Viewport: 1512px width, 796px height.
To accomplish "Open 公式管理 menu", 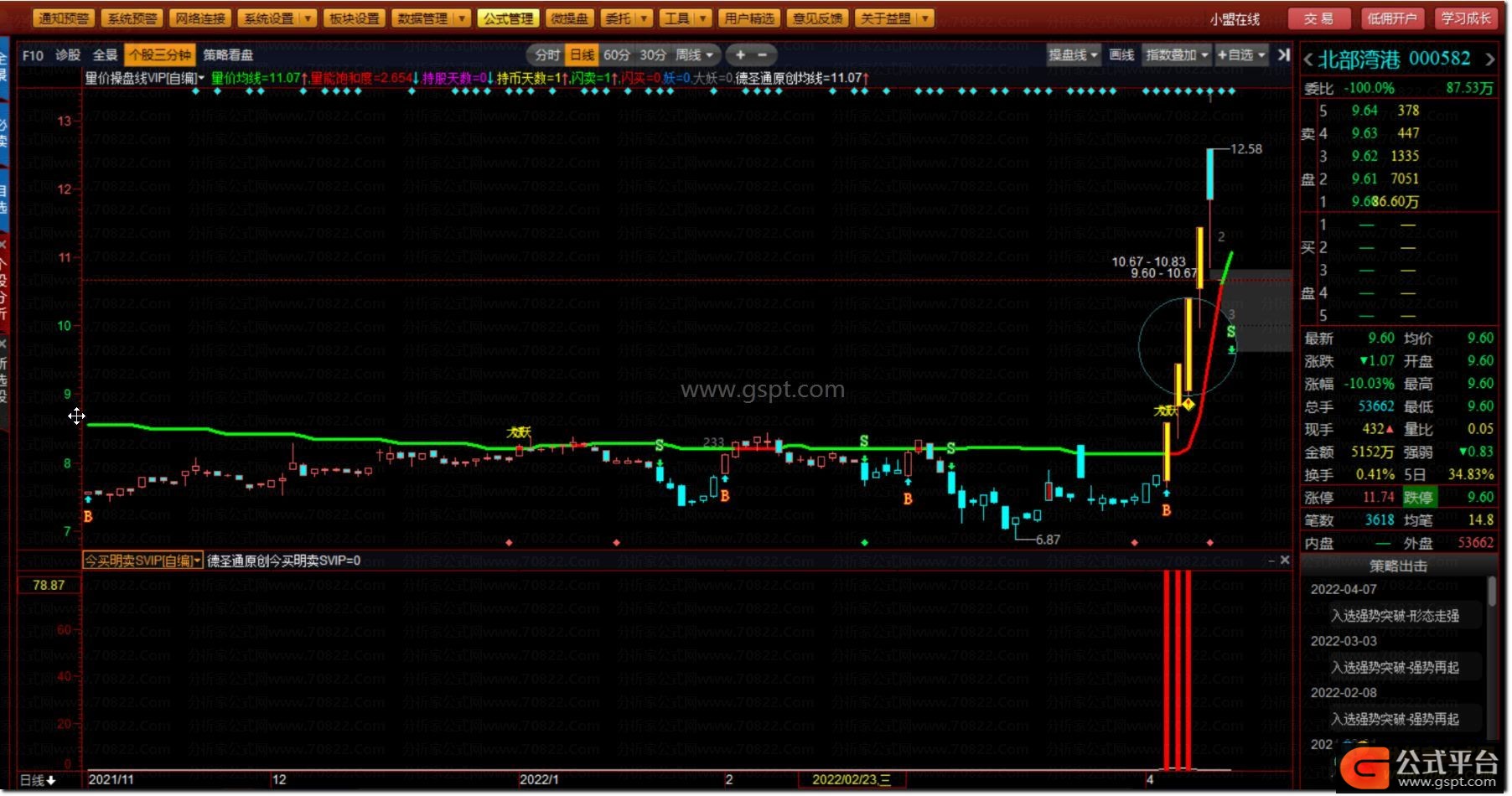I will [x=508, y=18].
